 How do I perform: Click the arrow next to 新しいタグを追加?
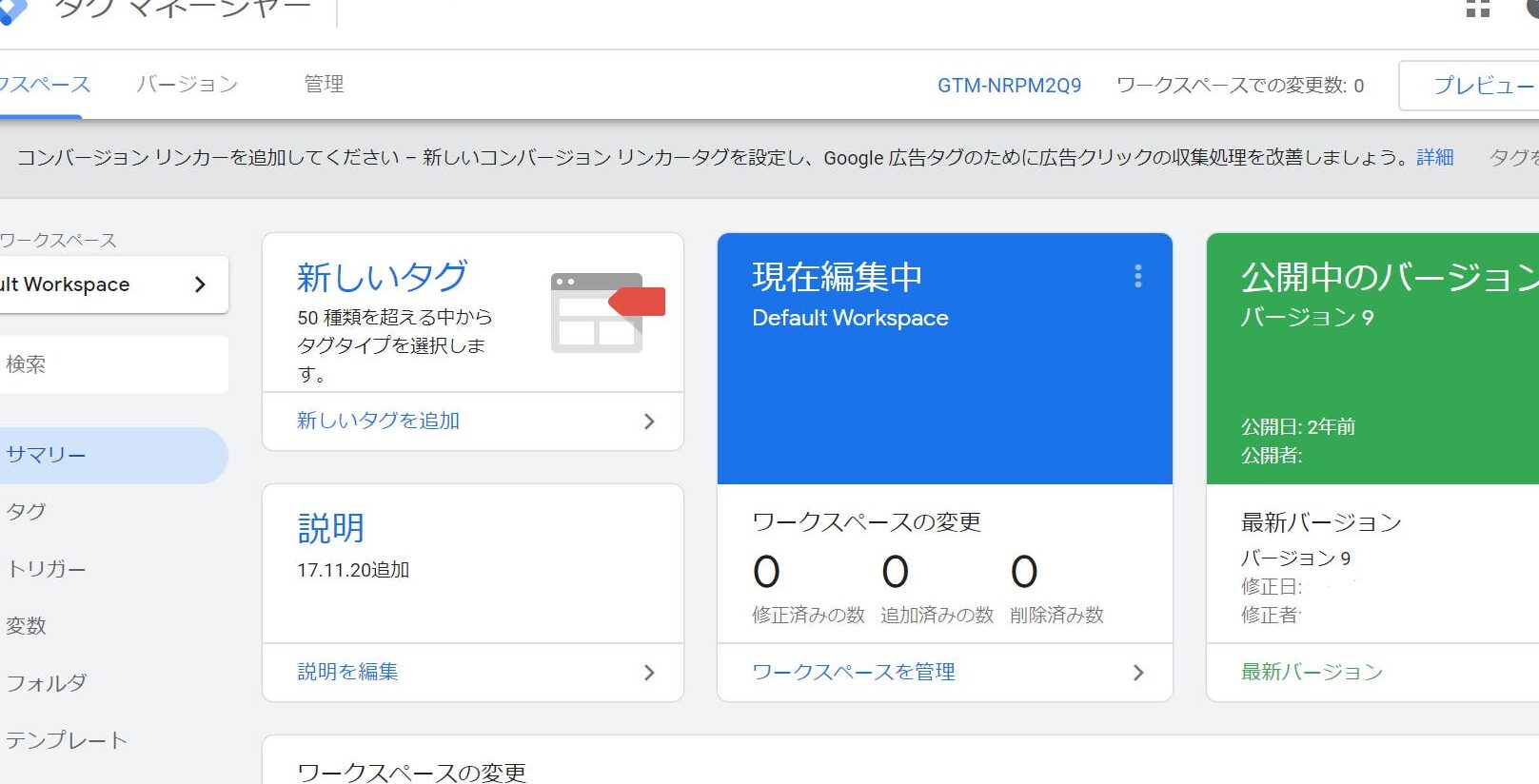click(x=649, y=421)
